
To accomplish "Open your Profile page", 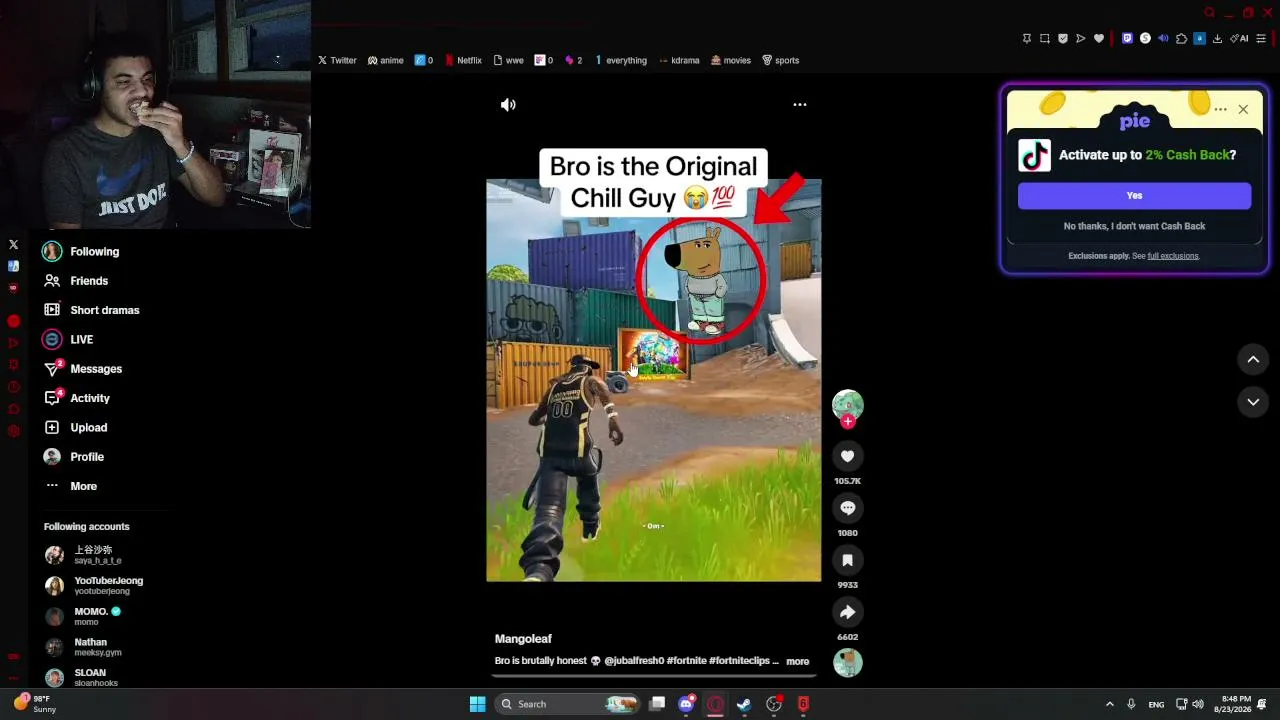I will (73, 457).
